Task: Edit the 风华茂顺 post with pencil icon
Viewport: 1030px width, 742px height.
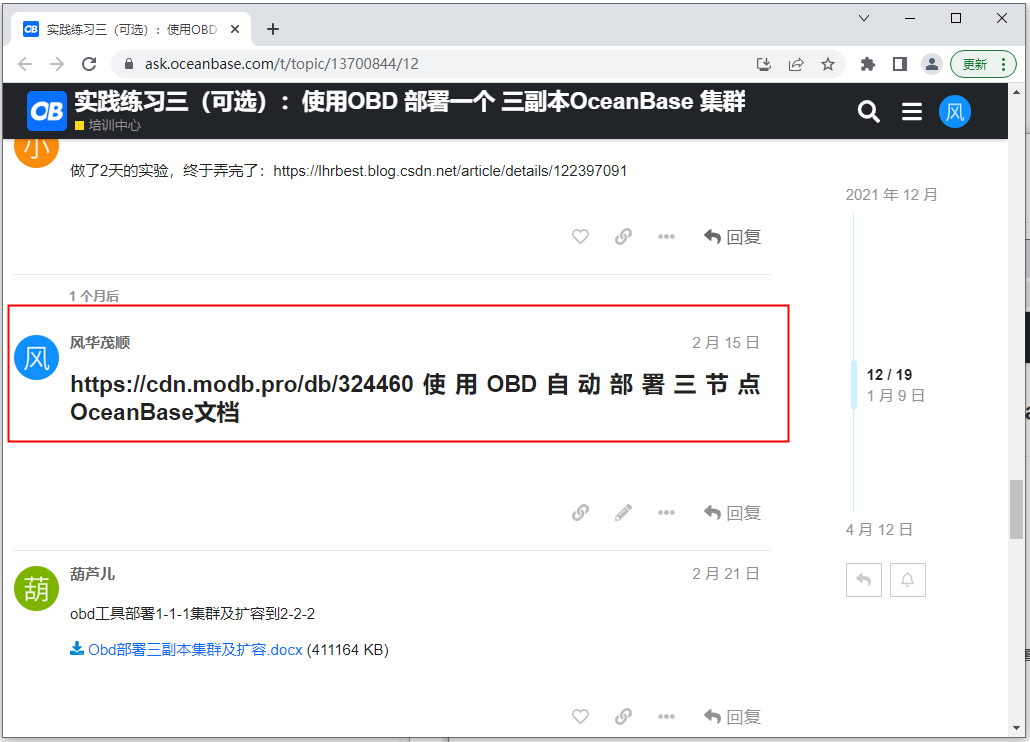Action: [x=623, y=512]
